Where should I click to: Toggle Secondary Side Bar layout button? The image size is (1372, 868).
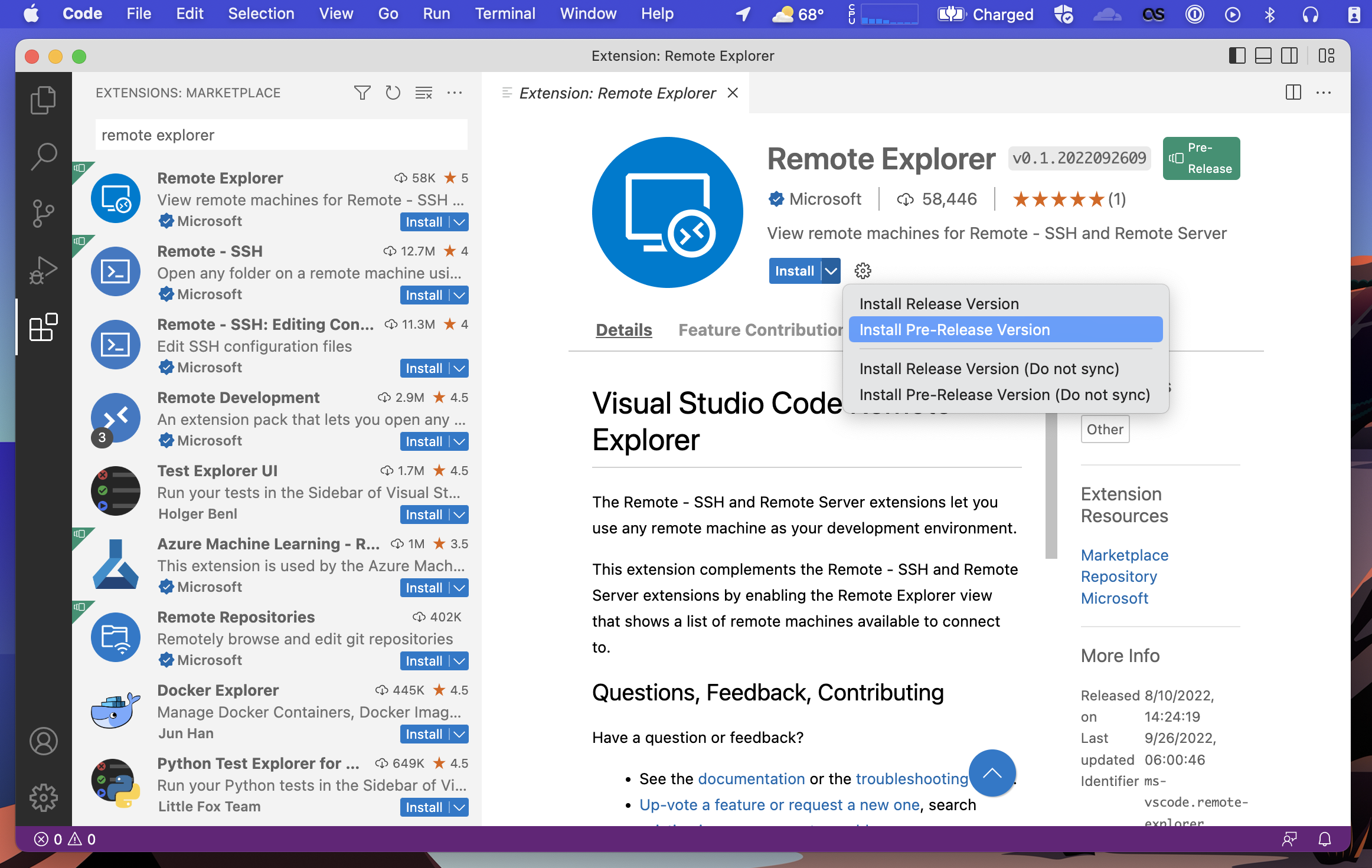click(1289, 55)
